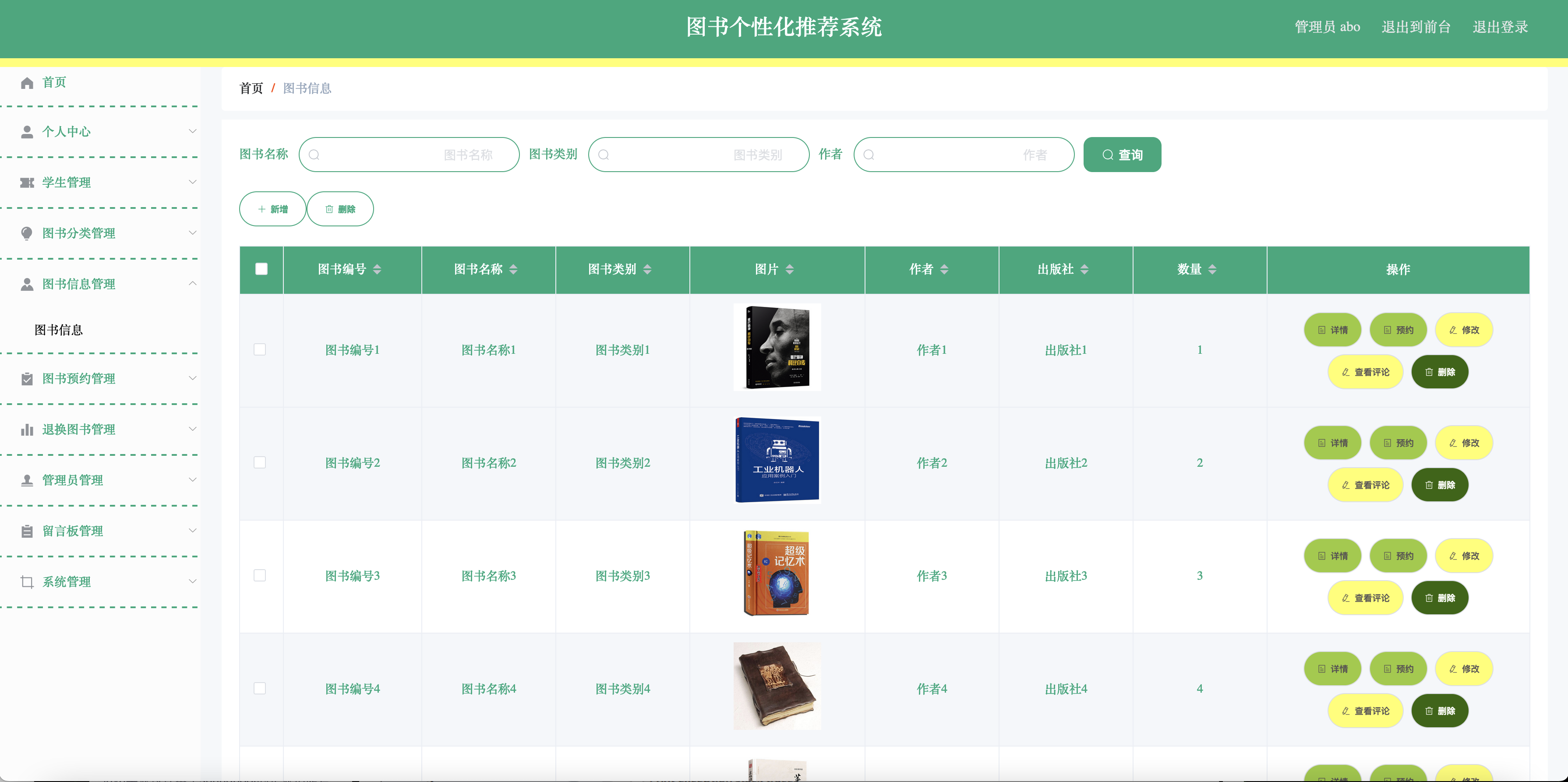The image size is (1568, 782).
Task: Click the 查询 search button
Action: (1123, 155)
